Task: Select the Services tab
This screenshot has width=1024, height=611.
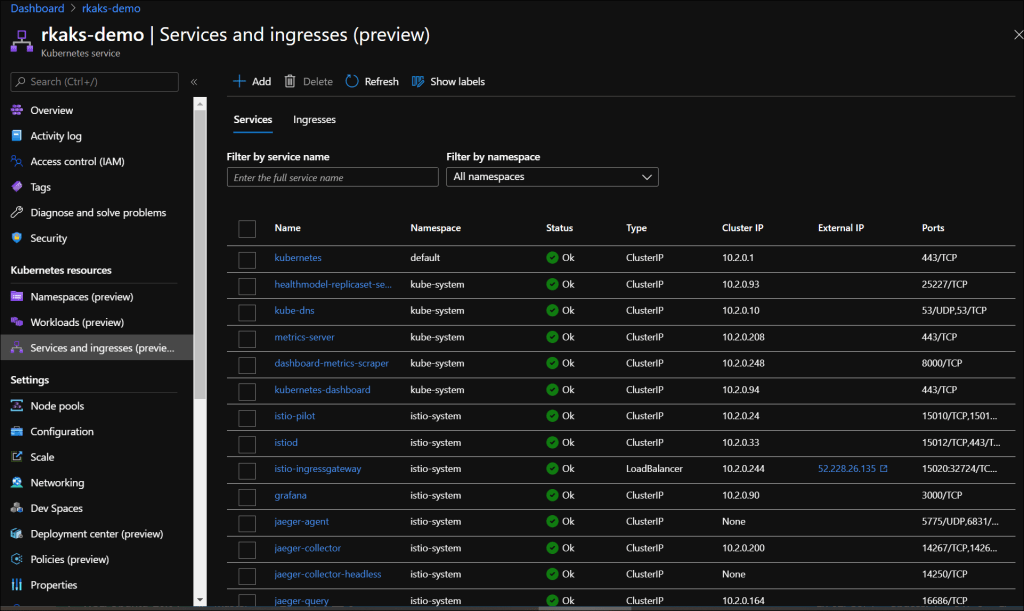Action: [253, 119]
